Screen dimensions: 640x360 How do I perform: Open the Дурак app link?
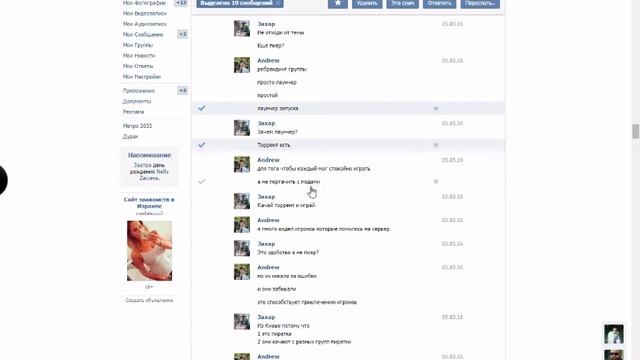click(130, 136)
